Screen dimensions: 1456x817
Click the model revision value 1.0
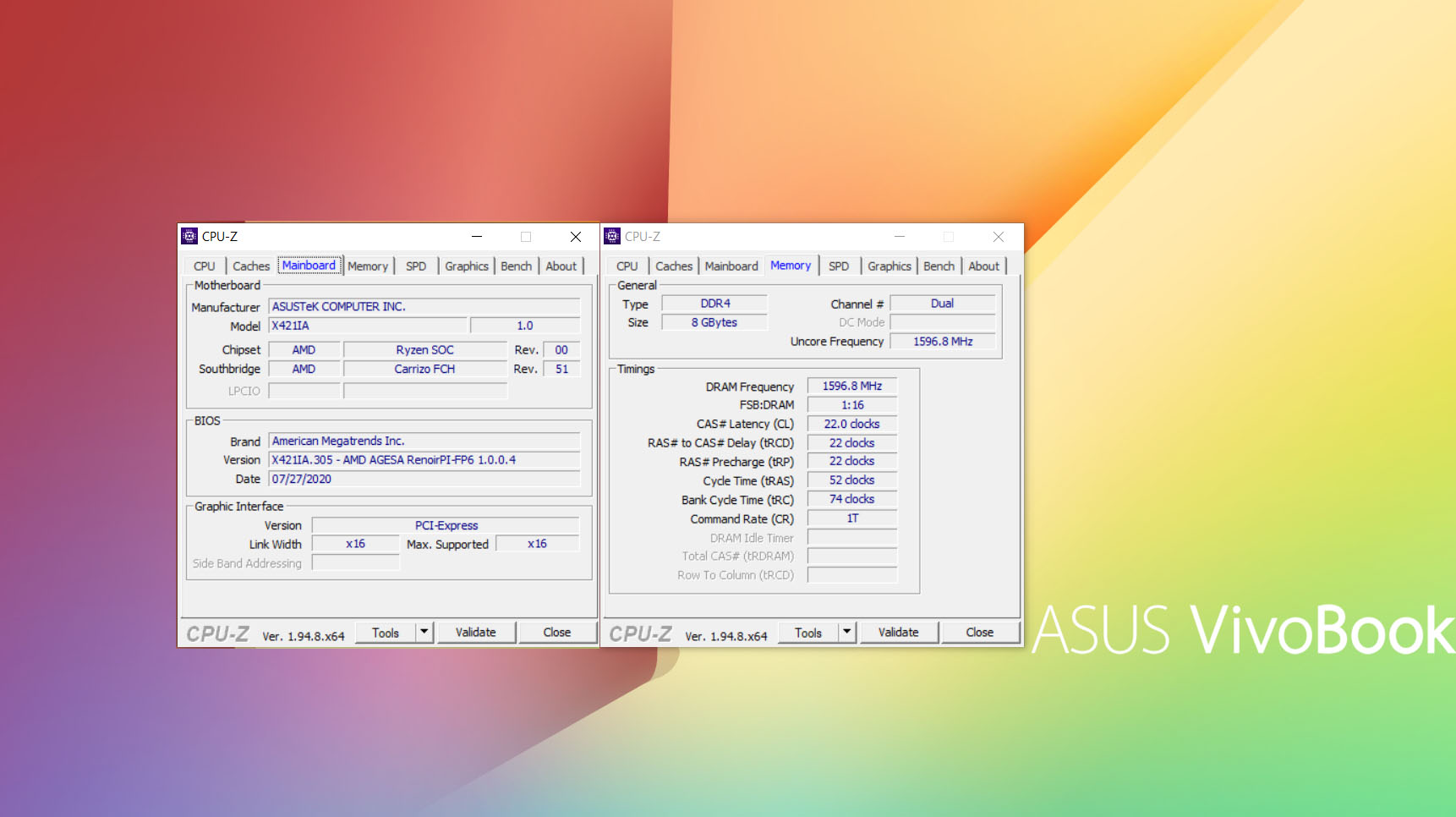(x=525, y=326)
